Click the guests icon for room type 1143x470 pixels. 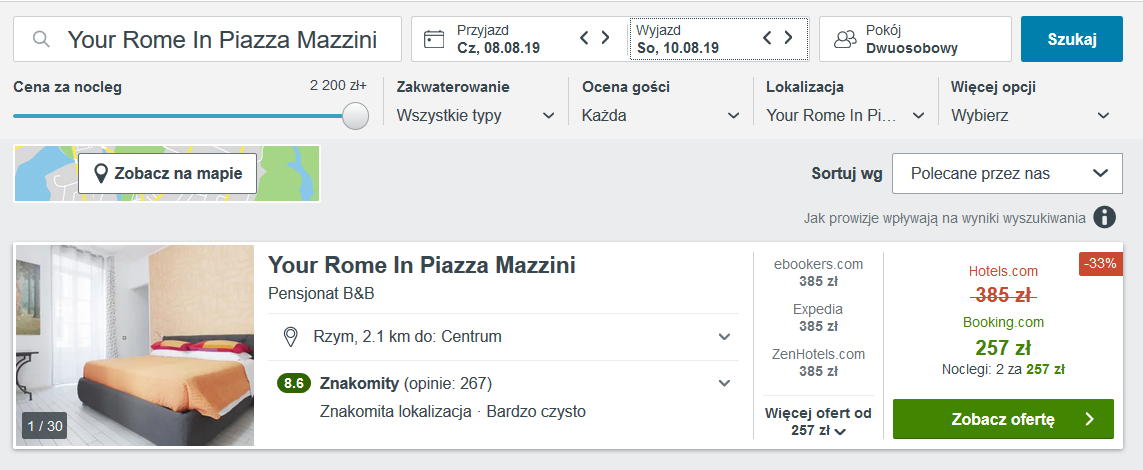tap(845, 39)
